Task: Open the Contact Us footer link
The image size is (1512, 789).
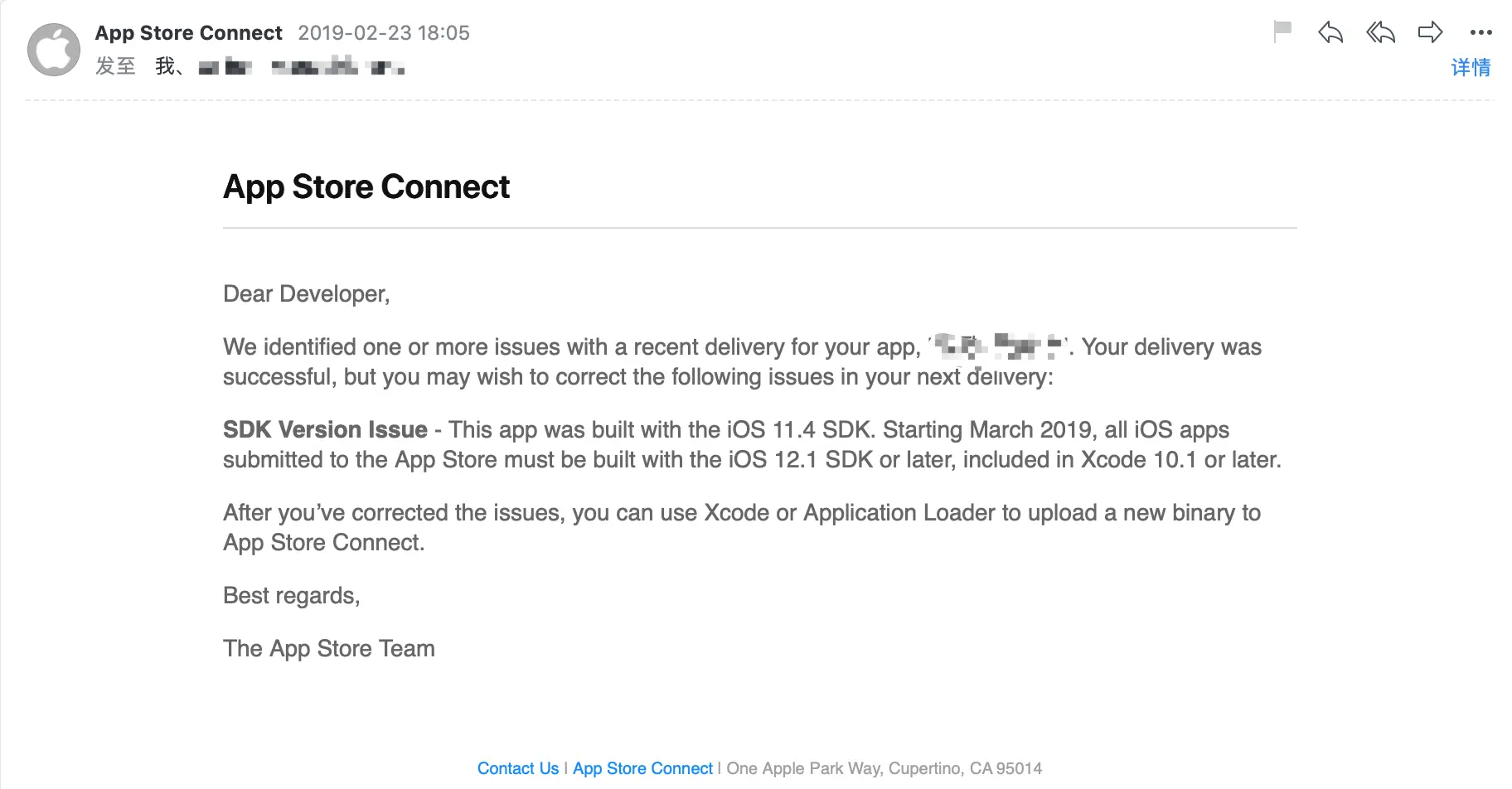Action: tap(518, 768)
